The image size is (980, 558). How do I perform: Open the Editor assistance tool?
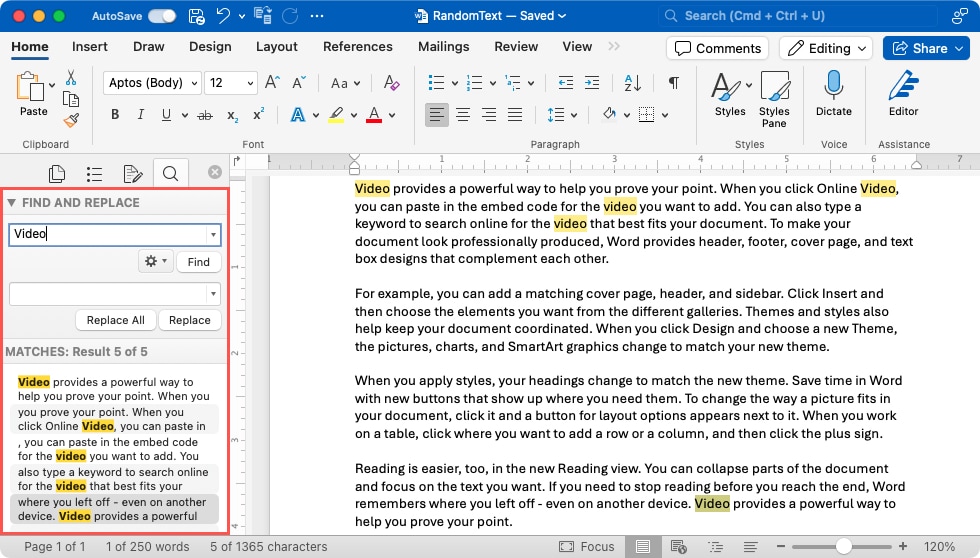903,93
